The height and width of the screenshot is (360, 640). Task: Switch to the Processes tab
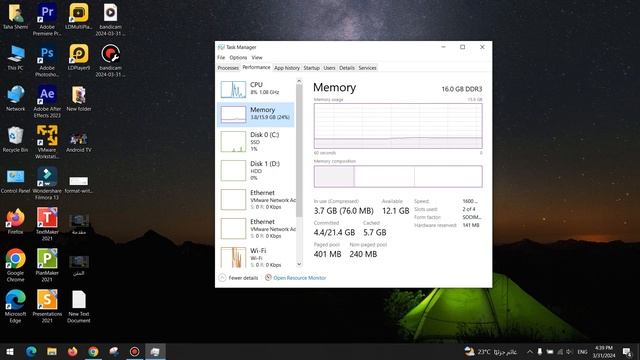(x=228, y=68)
